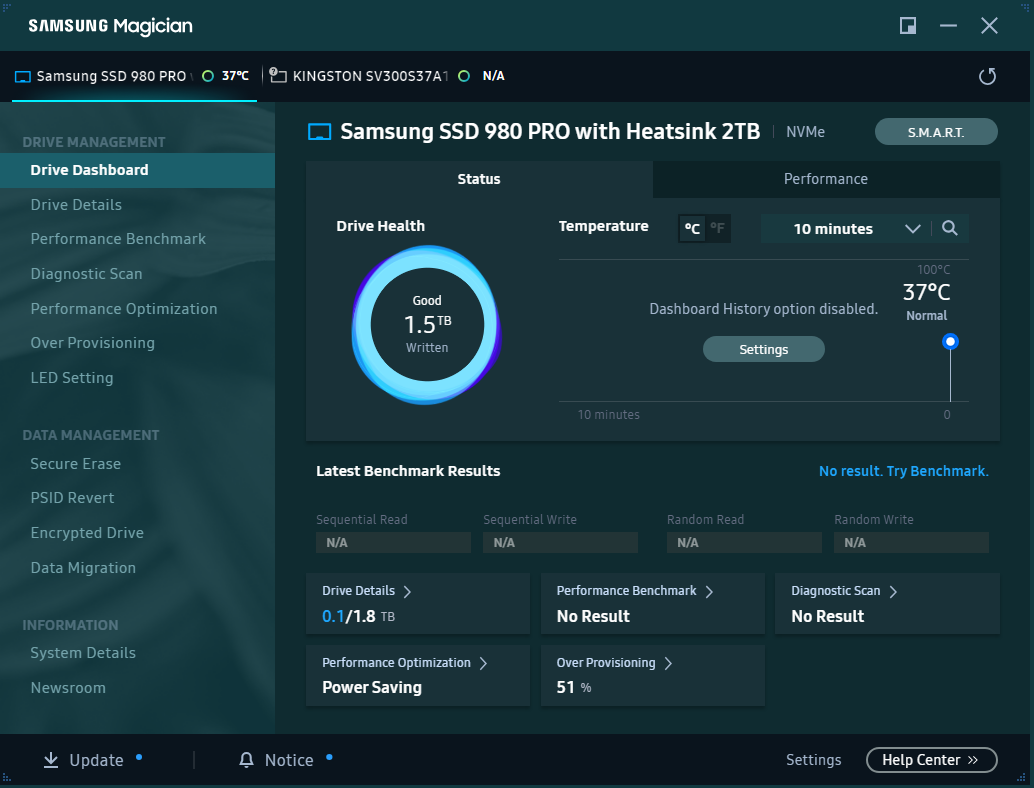Click the compact window mode icon

[908, 26]
